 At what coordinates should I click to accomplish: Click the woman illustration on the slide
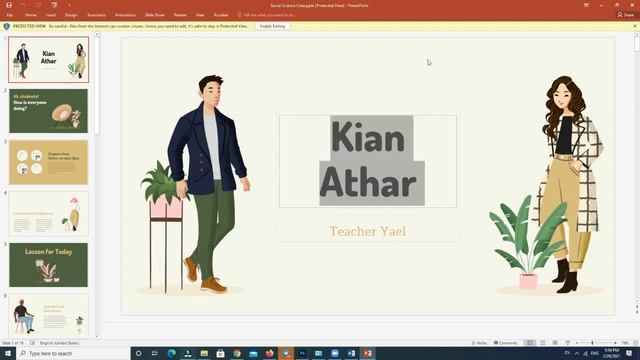(569, 184)
